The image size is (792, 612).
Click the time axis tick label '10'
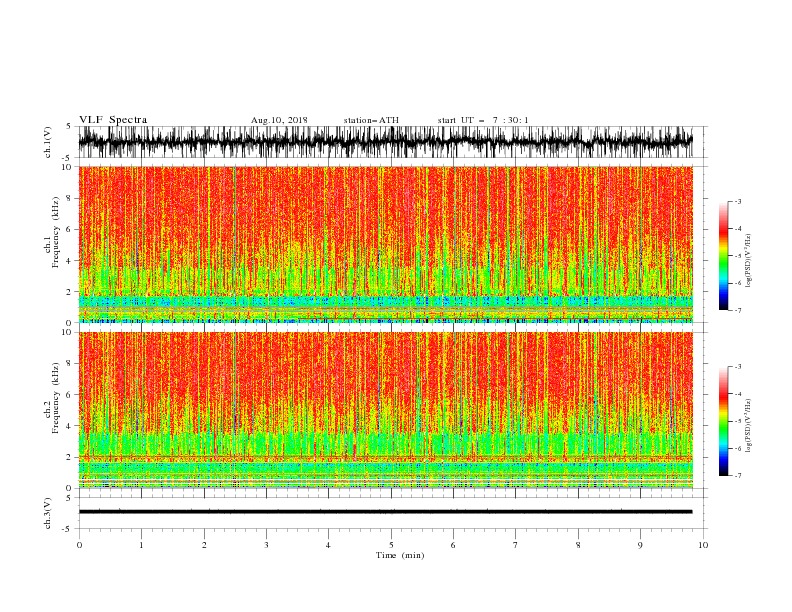(703, 545)
